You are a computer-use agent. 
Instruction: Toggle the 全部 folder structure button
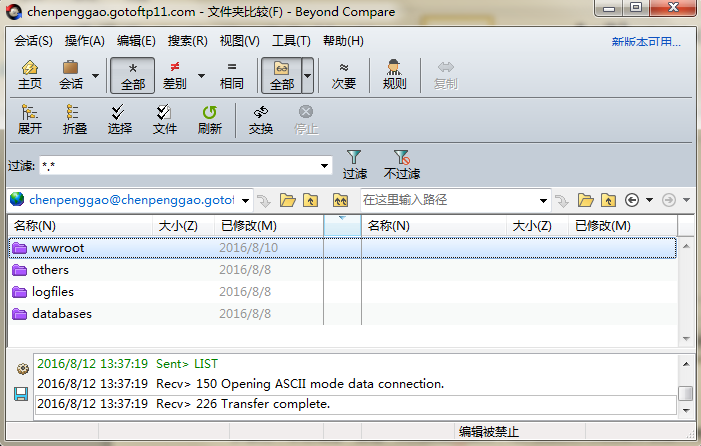tap(282, 75)
